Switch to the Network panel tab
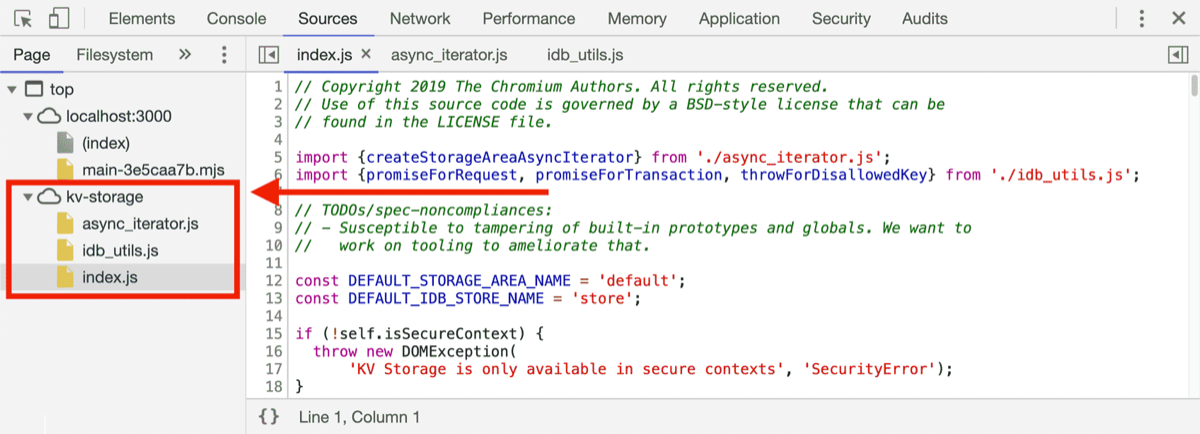This screenshot has height=434, width=1200. 420,18
